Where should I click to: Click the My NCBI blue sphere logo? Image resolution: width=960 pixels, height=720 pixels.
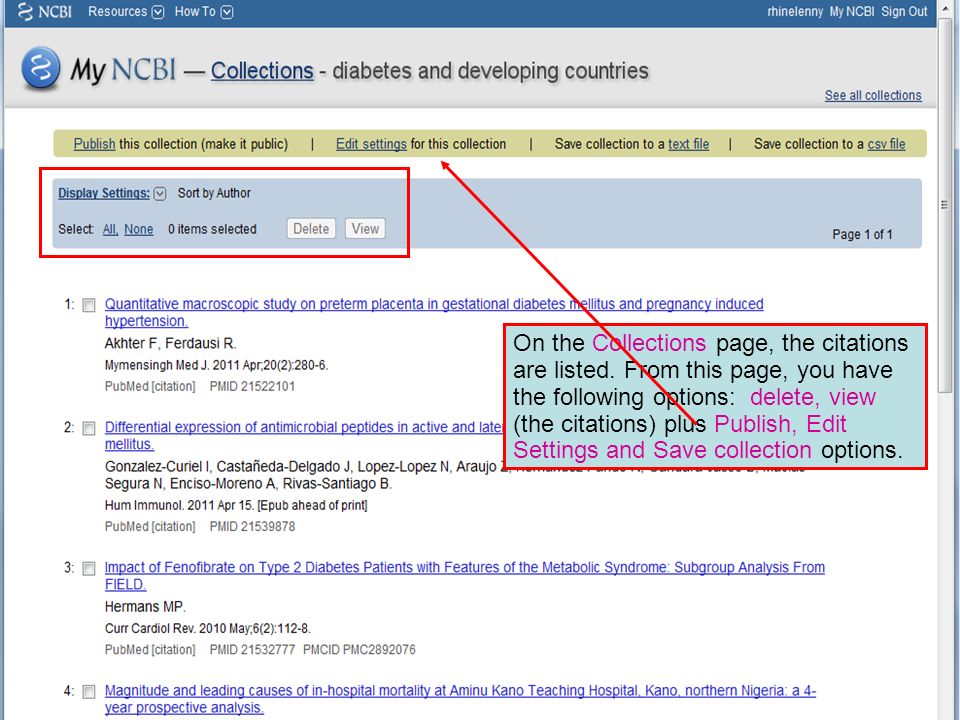click(40, 69)
